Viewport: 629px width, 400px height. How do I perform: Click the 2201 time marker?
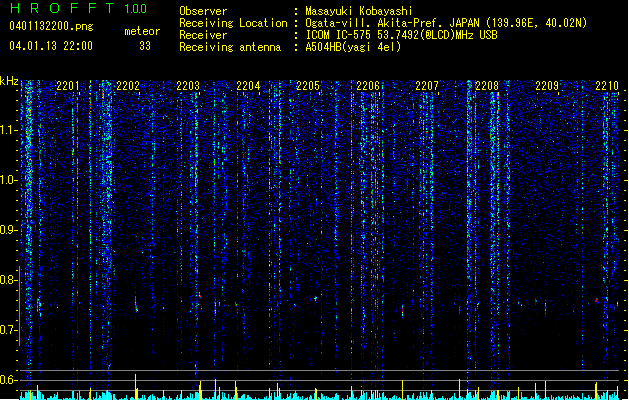(68, 85)
